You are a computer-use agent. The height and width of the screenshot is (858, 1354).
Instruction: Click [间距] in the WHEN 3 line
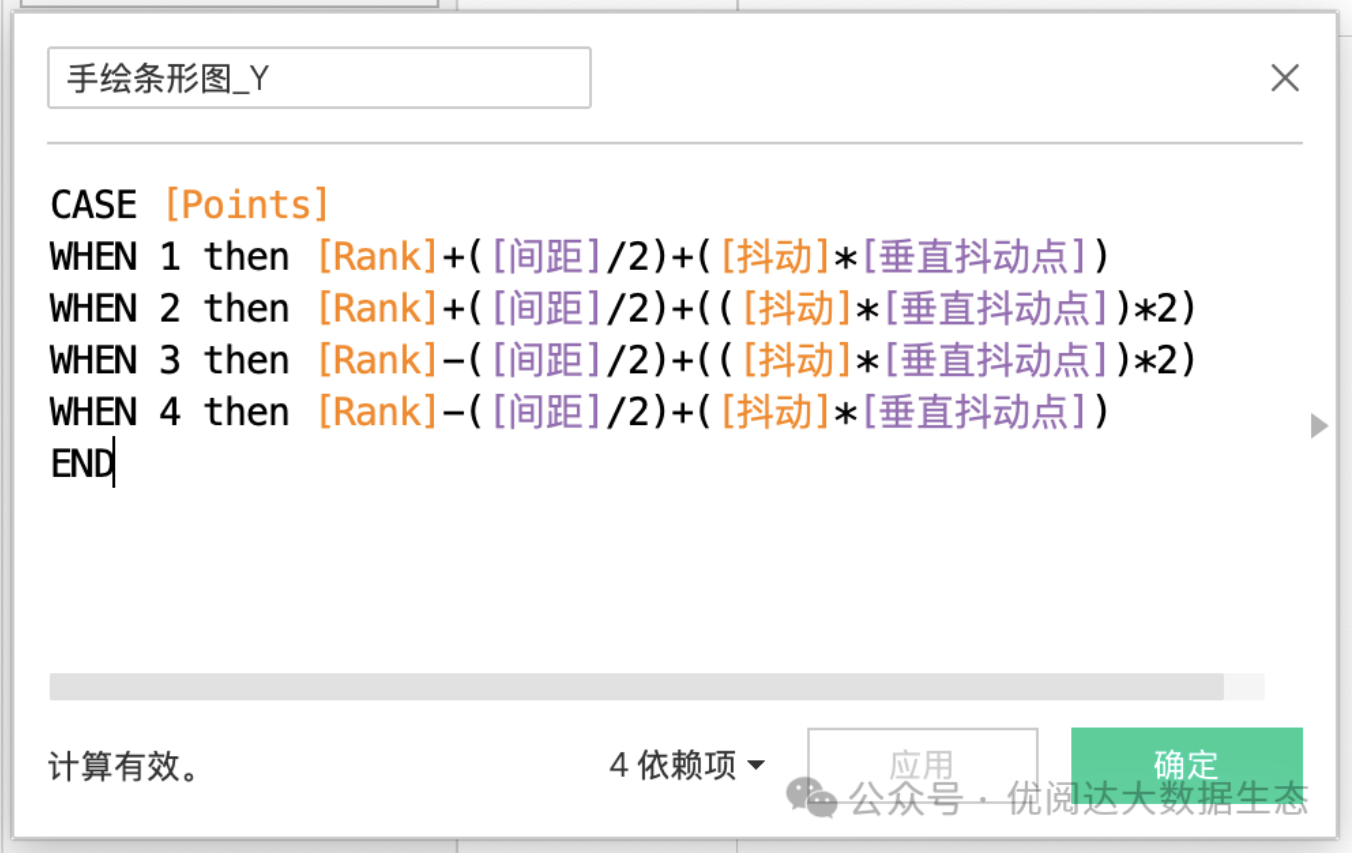coord(547,361)
